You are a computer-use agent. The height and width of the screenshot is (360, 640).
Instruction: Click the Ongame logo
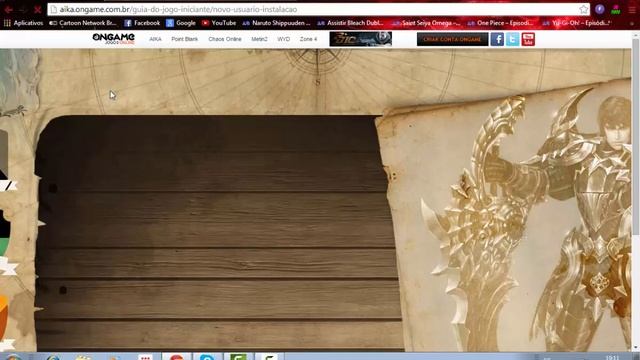(113, 39)
